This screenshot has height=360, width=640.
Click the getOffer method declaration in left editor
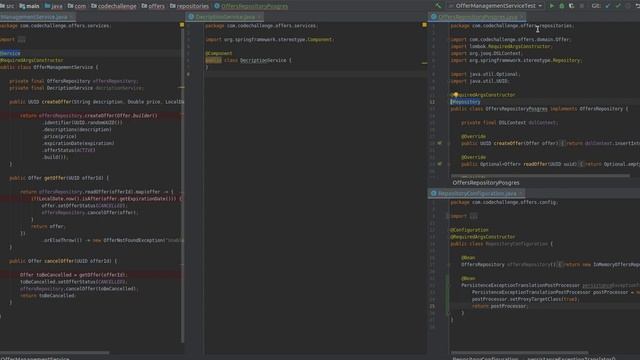tap(59, 178)
